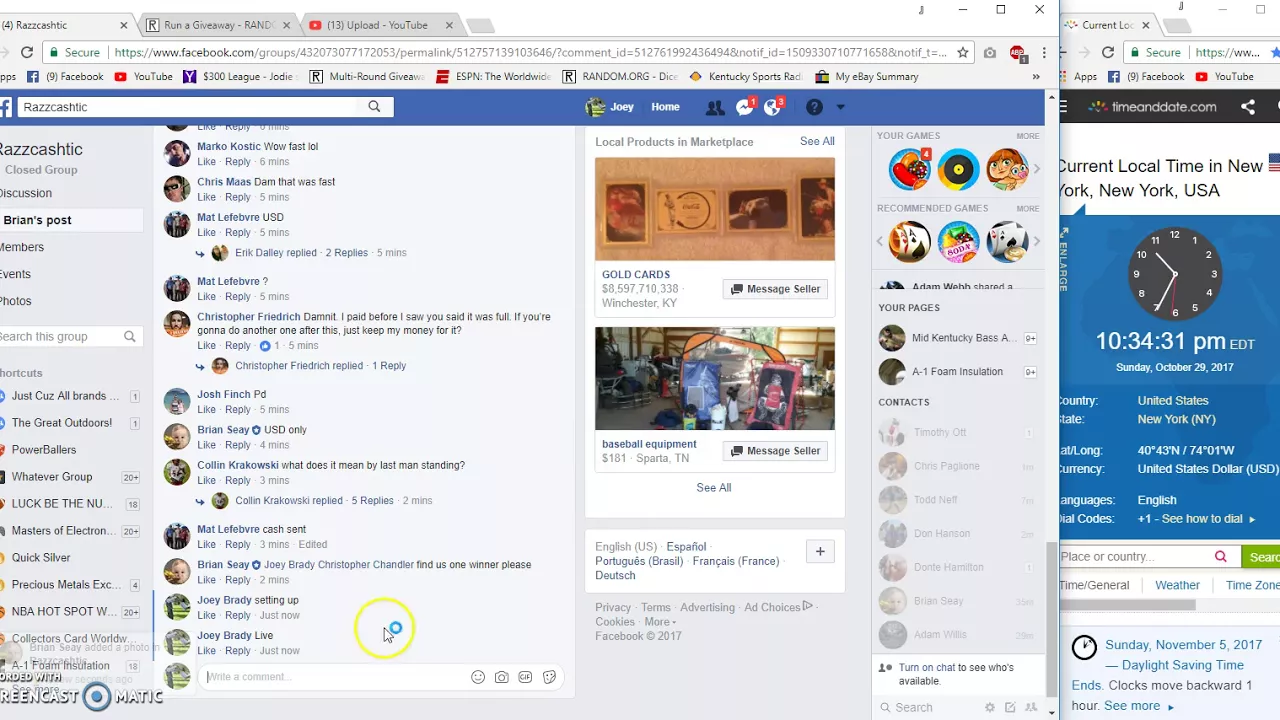Select the Weather tab on timeanddate
The height and width of the screenshot is (720, 1280).
1177,585
